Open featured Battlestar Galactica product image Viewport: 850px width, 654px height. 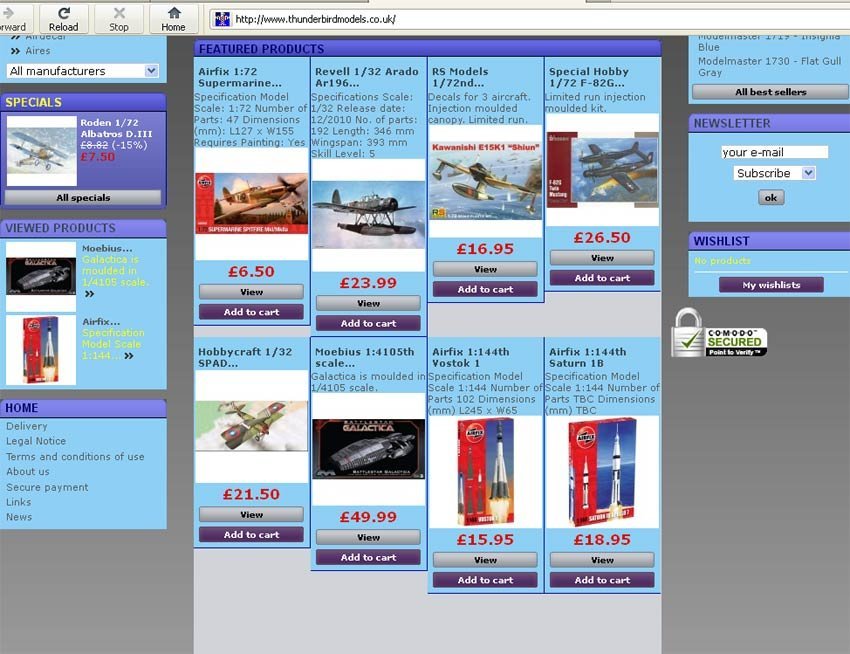(369, 450)
